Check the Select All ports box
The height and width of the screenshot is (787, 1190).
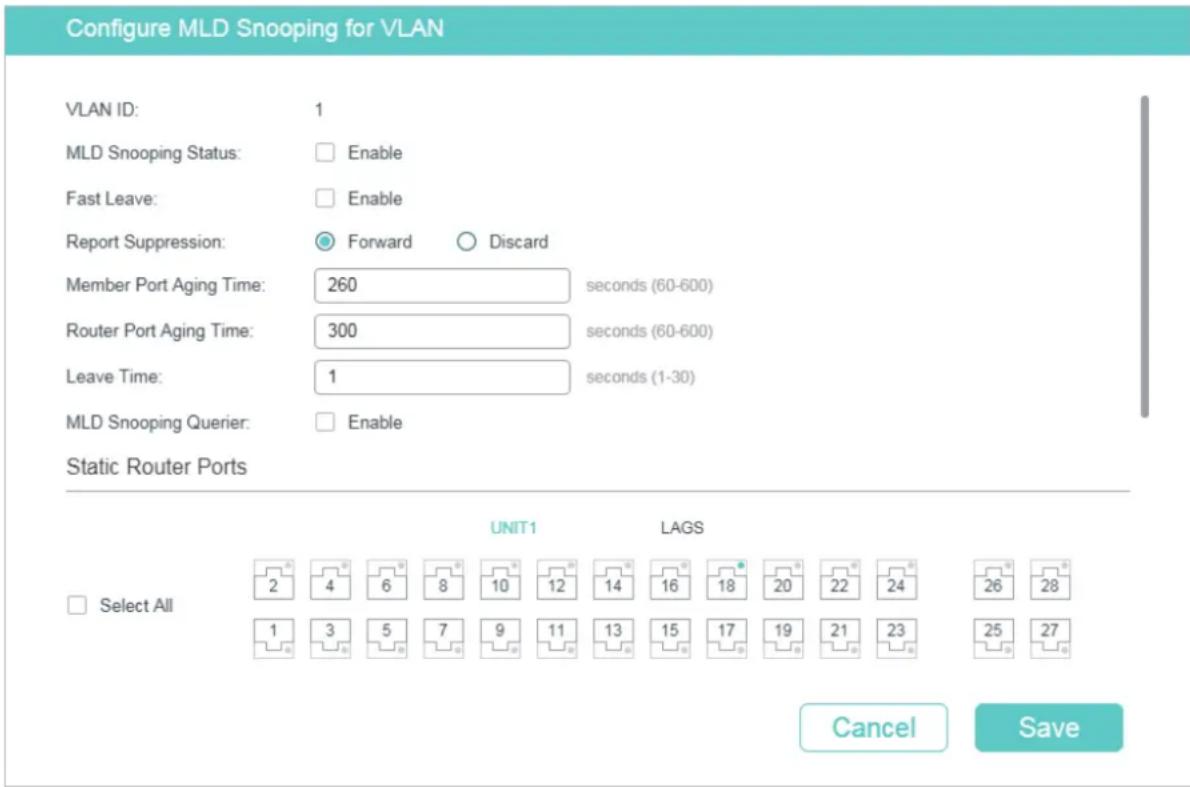[77, 605]
